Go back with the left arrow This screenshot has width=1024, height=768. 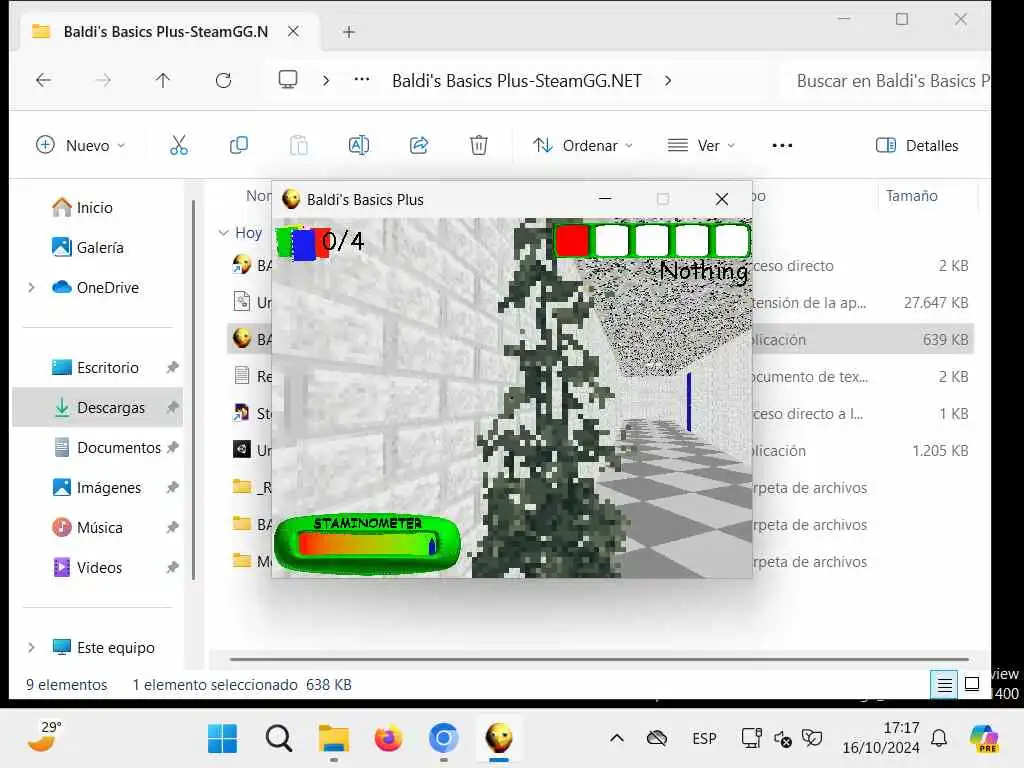(x=44, y=80)
